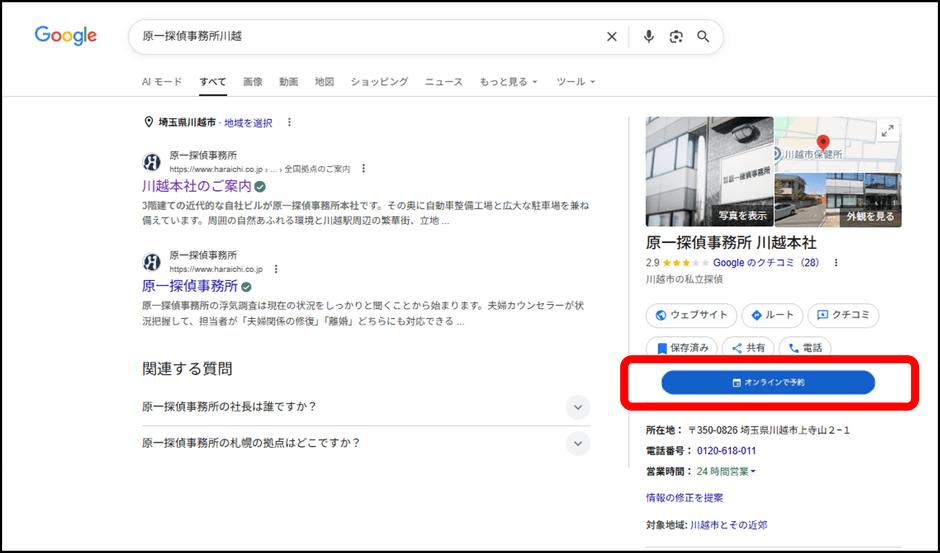Image resolution: width=940 pixels, height=553 pixels.
Task: Click the 保存済み bookmark button
Action: click(682, 348)
